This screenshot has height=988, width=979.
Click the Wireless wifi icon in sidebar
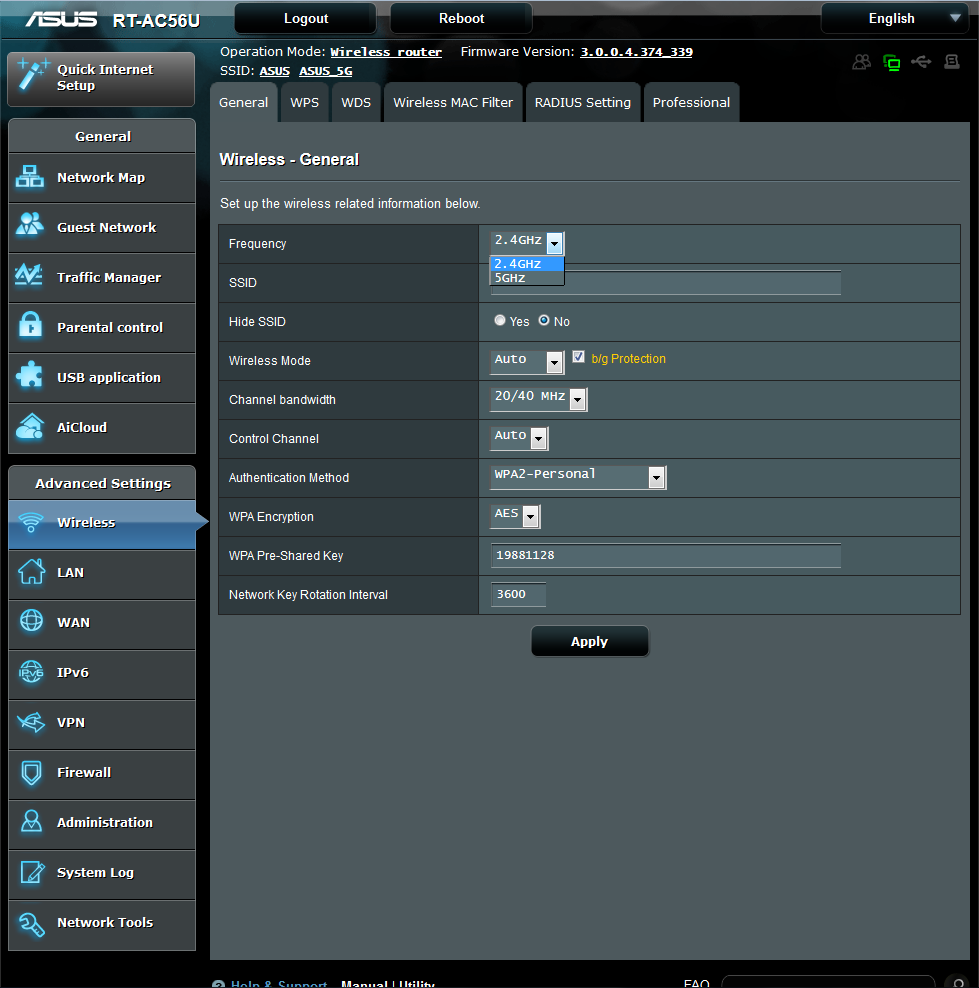(31, 522)
